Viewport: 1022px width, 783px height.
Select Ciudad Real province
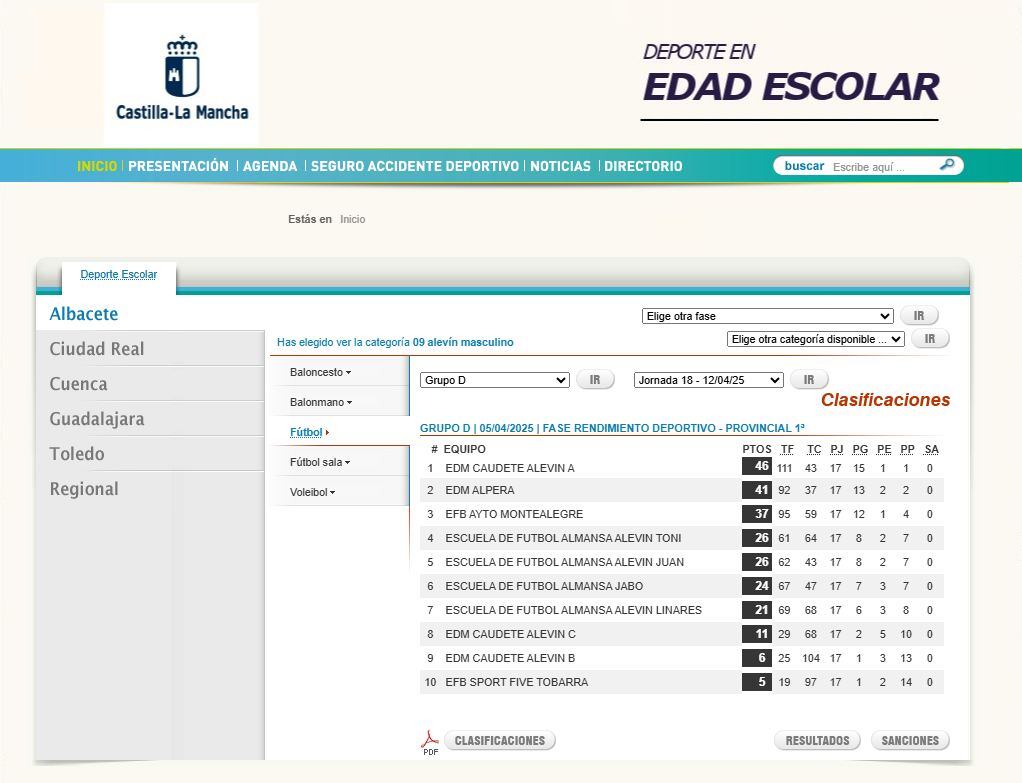pyautogui.click(x=97, y=349)
